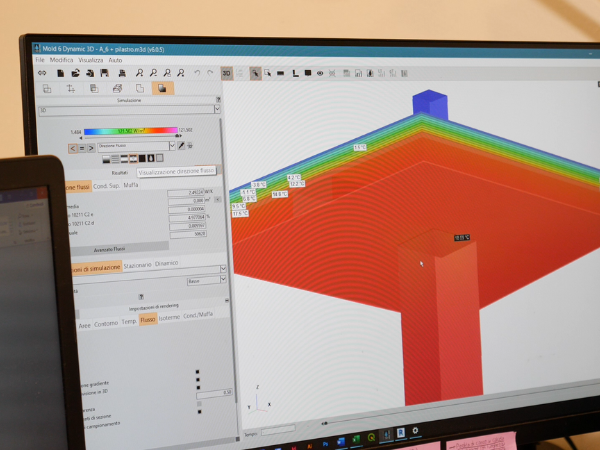Select the highlighted pointer selection tool
600x450 pixels.
coord(255,73)
